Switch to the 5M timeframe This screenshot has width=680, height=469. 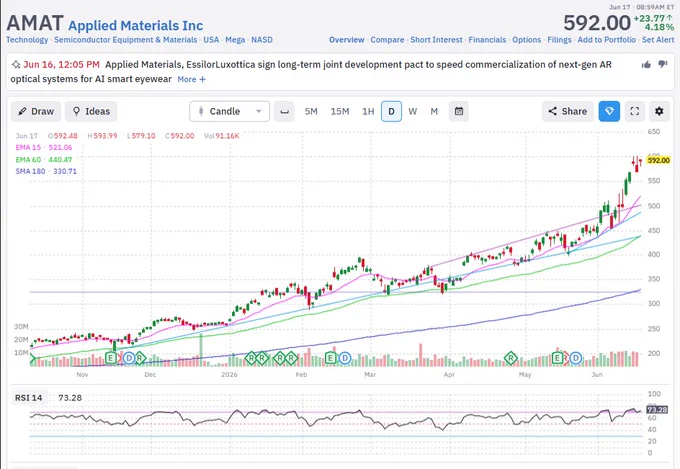point(311,112)
